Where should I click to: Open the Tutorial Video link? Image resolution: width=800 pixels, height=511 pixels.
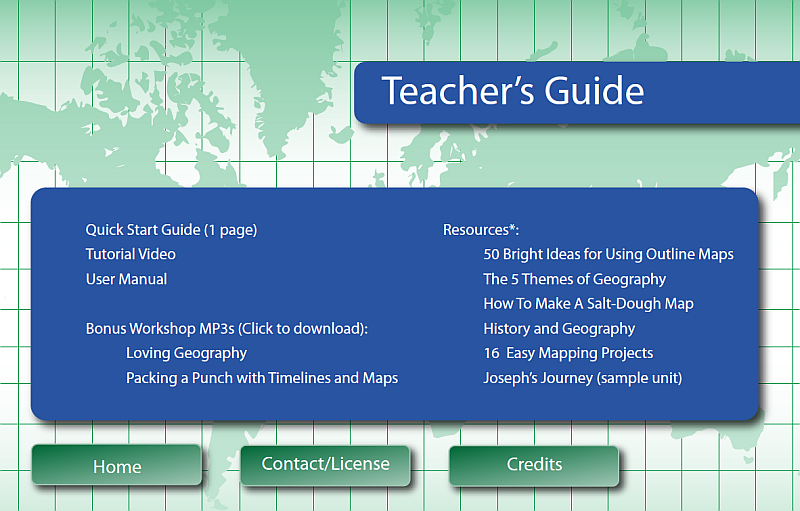pyautogui.click(x=131, y=254)
